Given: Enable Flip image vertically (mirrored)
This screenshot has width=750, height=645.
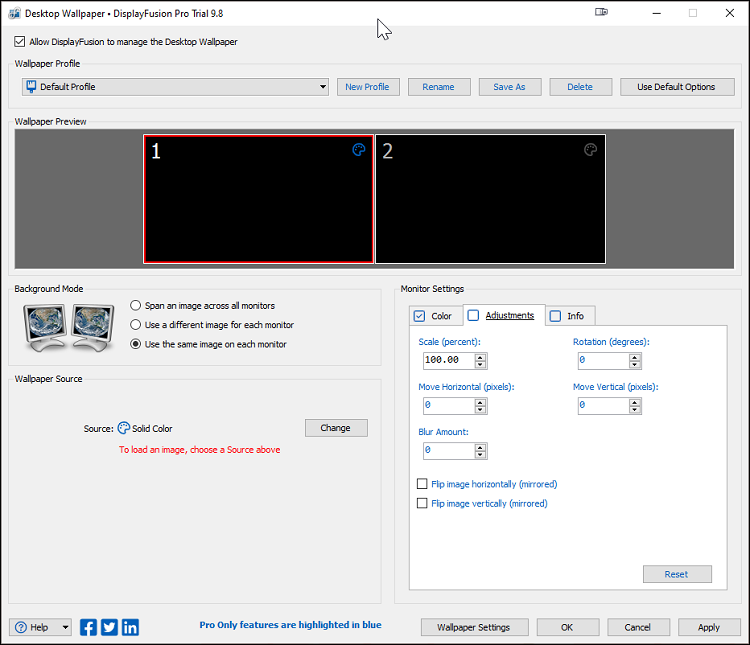Looking at the screenshot, I should tap(422, 503).
